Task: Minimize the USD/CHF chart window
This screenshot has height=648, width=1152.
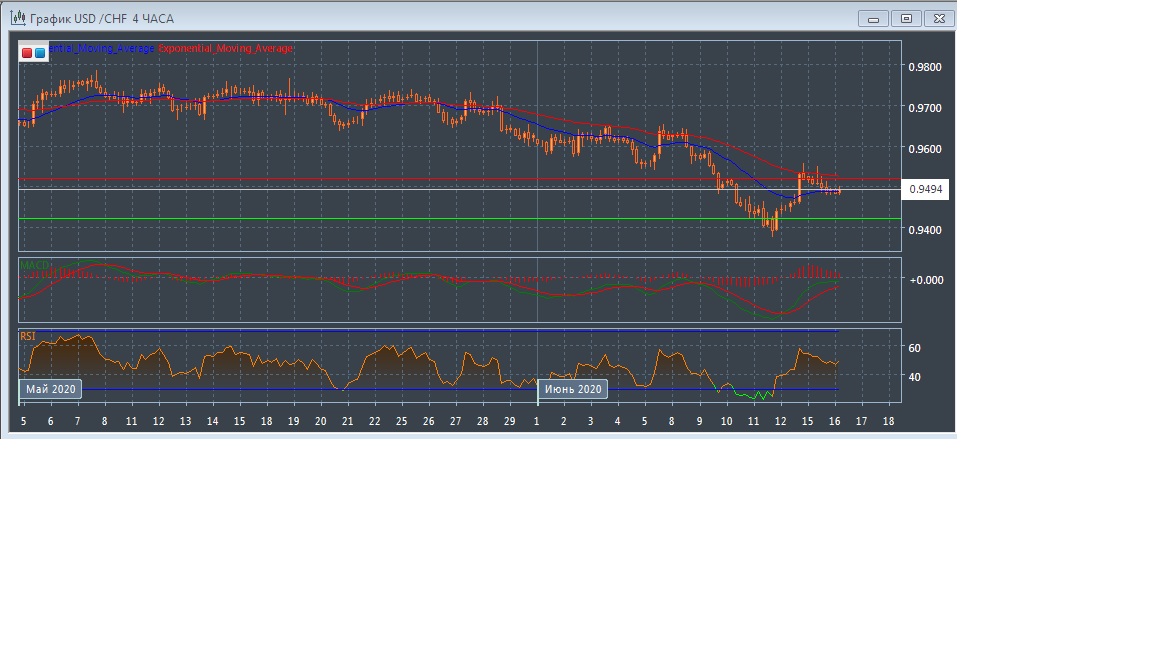Action: click(874, 18)
